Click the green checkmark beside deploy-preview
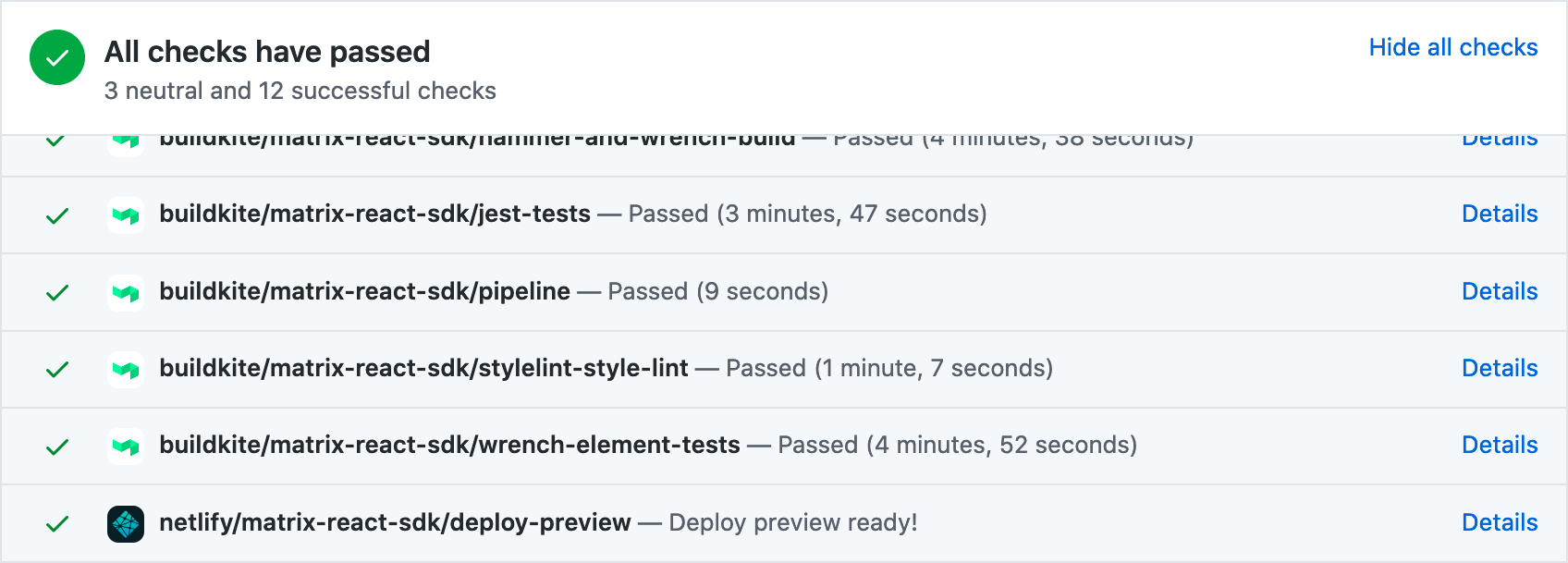The image size is (1568, 563). [x=55, y=522]
